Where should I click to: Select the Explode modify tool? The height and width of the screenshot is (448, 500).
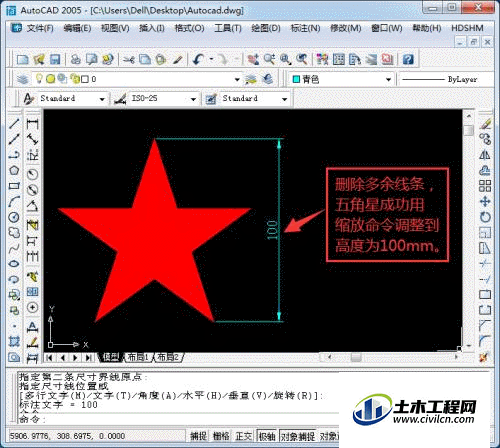pos(484,357)
